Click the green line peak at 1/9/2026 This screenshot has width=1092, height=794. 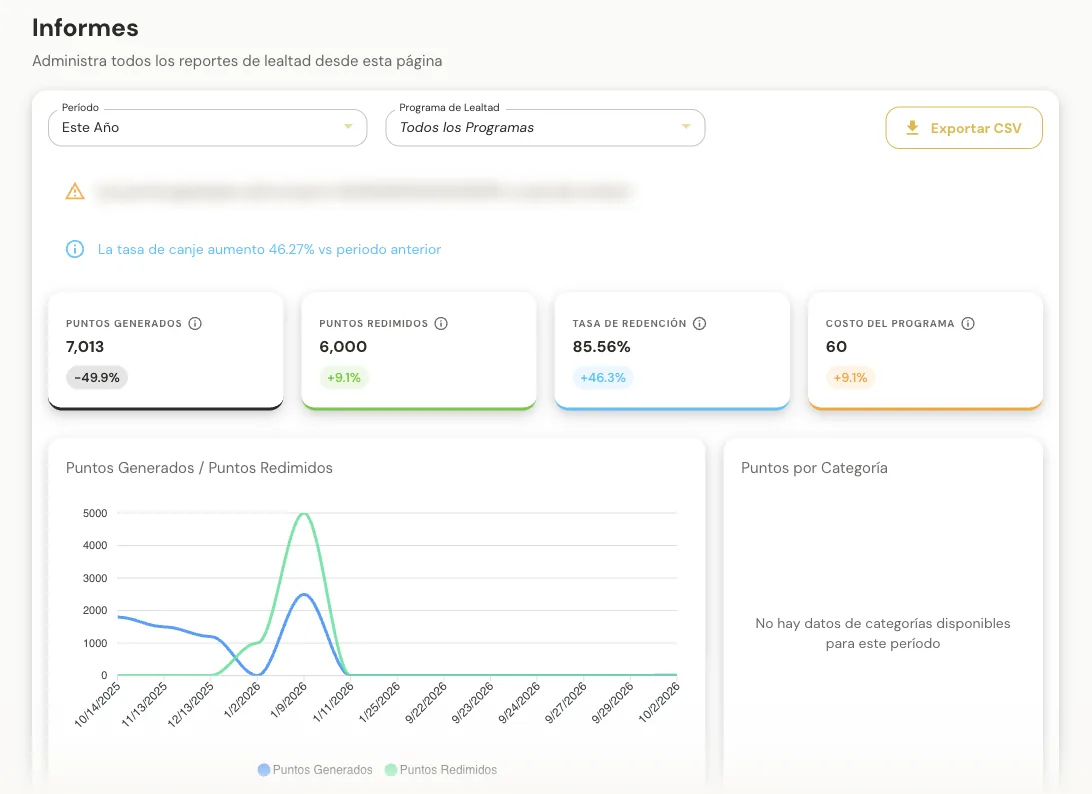[304, 514]
